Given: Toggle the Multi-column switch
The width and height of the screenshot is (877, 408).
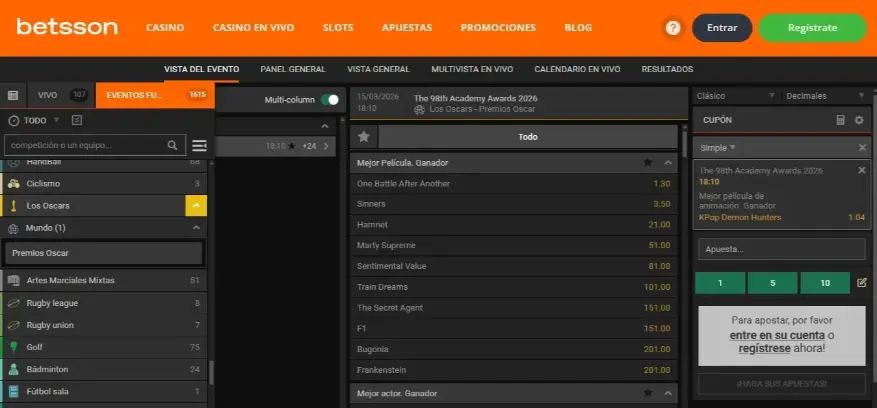Looking at the screenshot, I should (330, 100).
